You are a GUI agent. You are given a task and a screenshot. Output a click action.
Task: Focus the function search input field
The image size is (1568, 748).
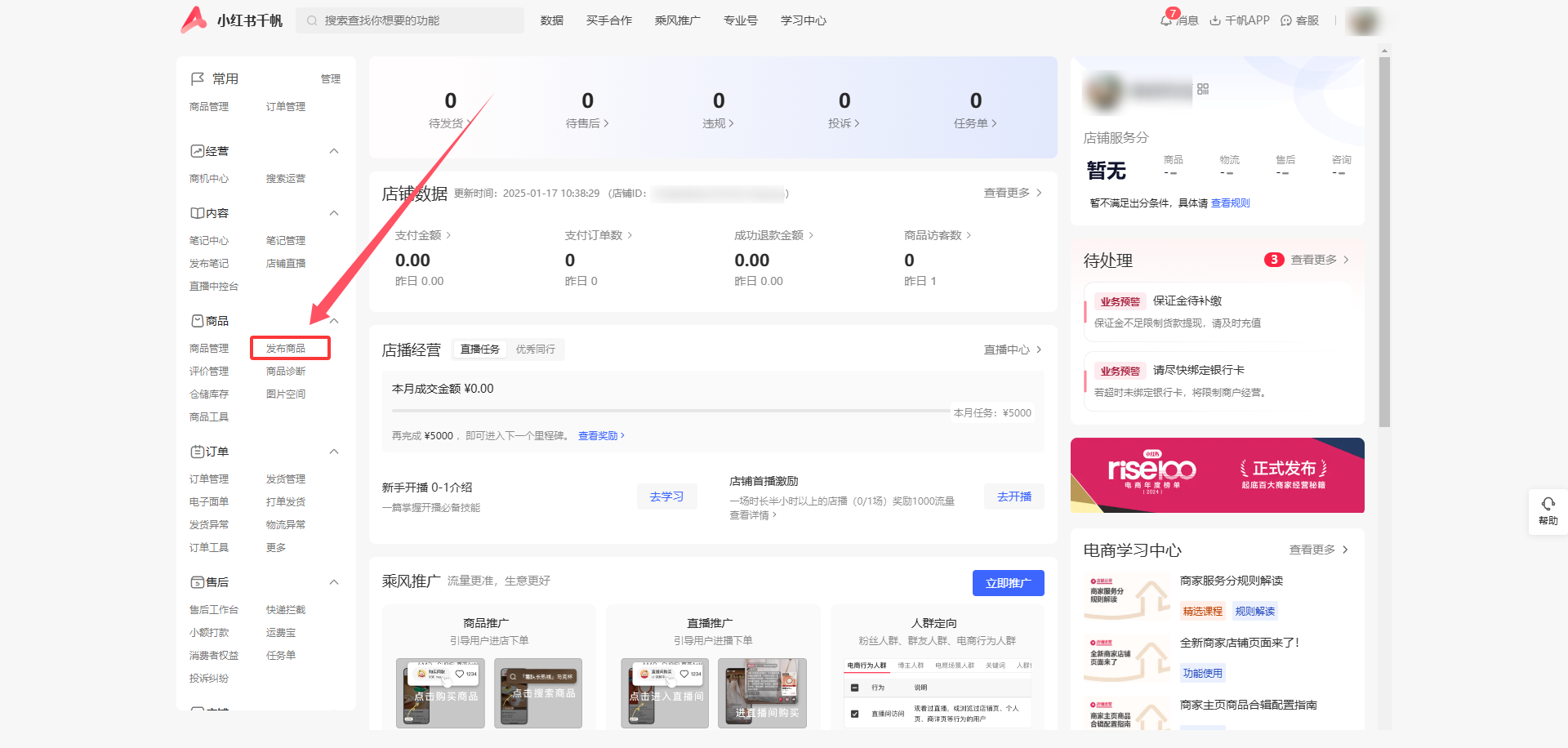click(x=416, y=20)
